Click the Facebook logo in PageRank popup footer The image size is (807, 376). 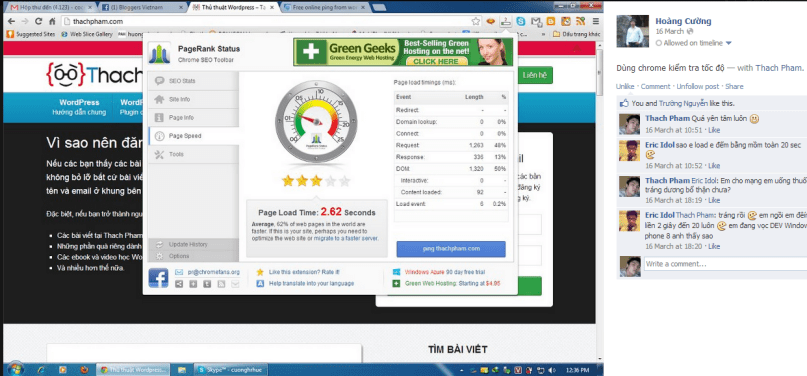pyautogui.click(x=159, y=278)
